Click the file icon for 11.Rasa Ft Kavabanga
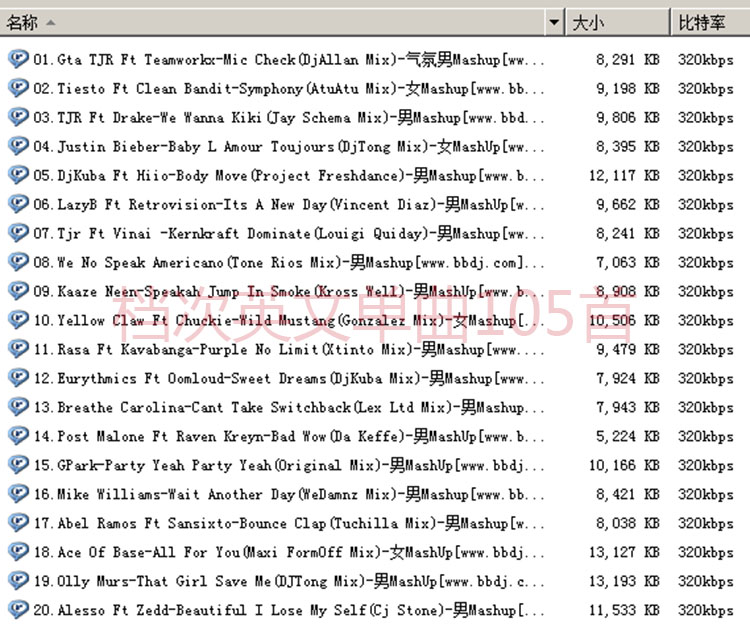The image size is (750, 627). (x=18, y=349)
